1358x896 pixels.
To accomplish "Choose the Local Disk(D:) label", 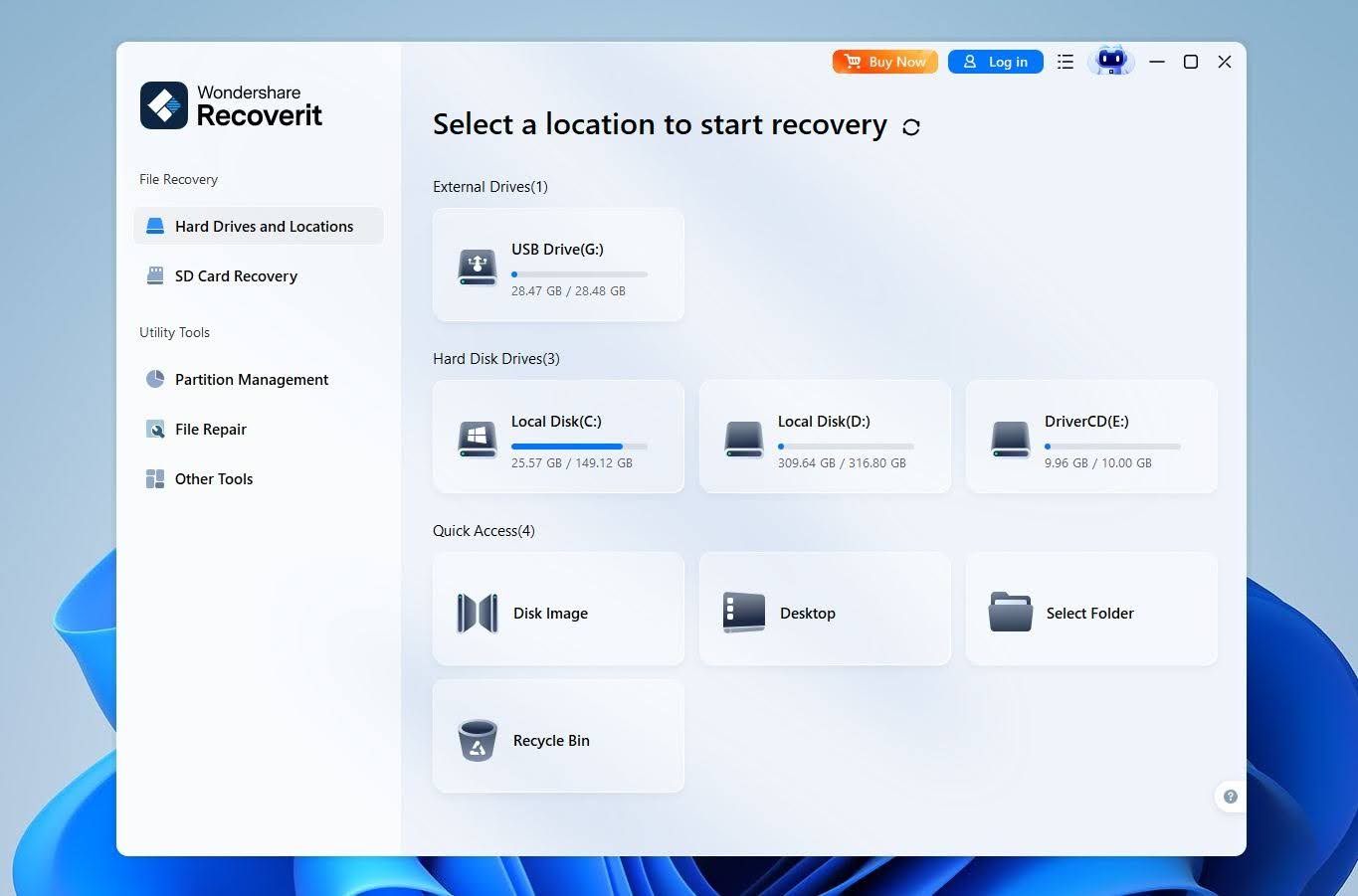I will [x=824, y=422].
